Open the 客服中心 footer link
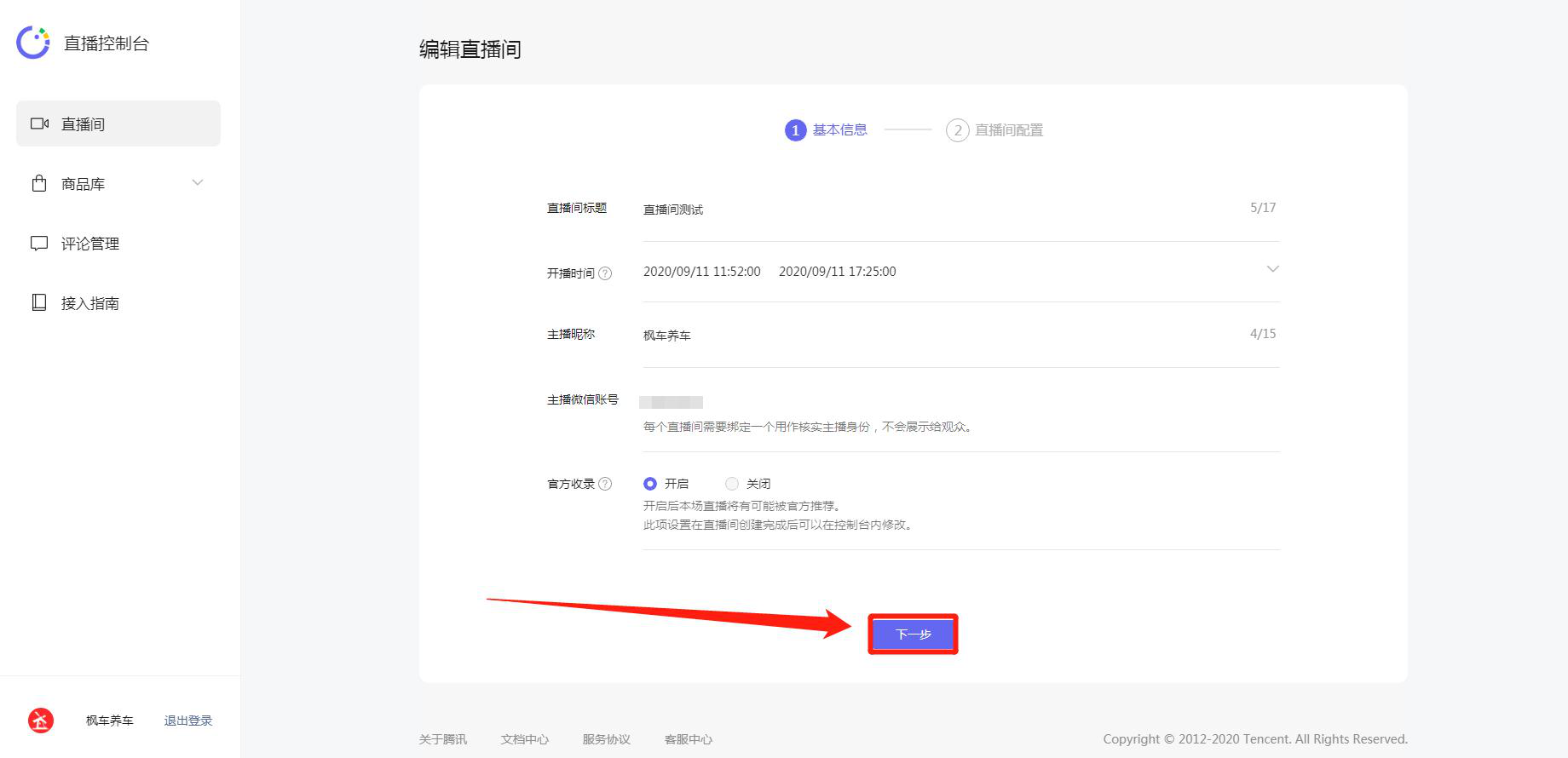The width and height of the screenshot is (1568, 758). point(689,739)
